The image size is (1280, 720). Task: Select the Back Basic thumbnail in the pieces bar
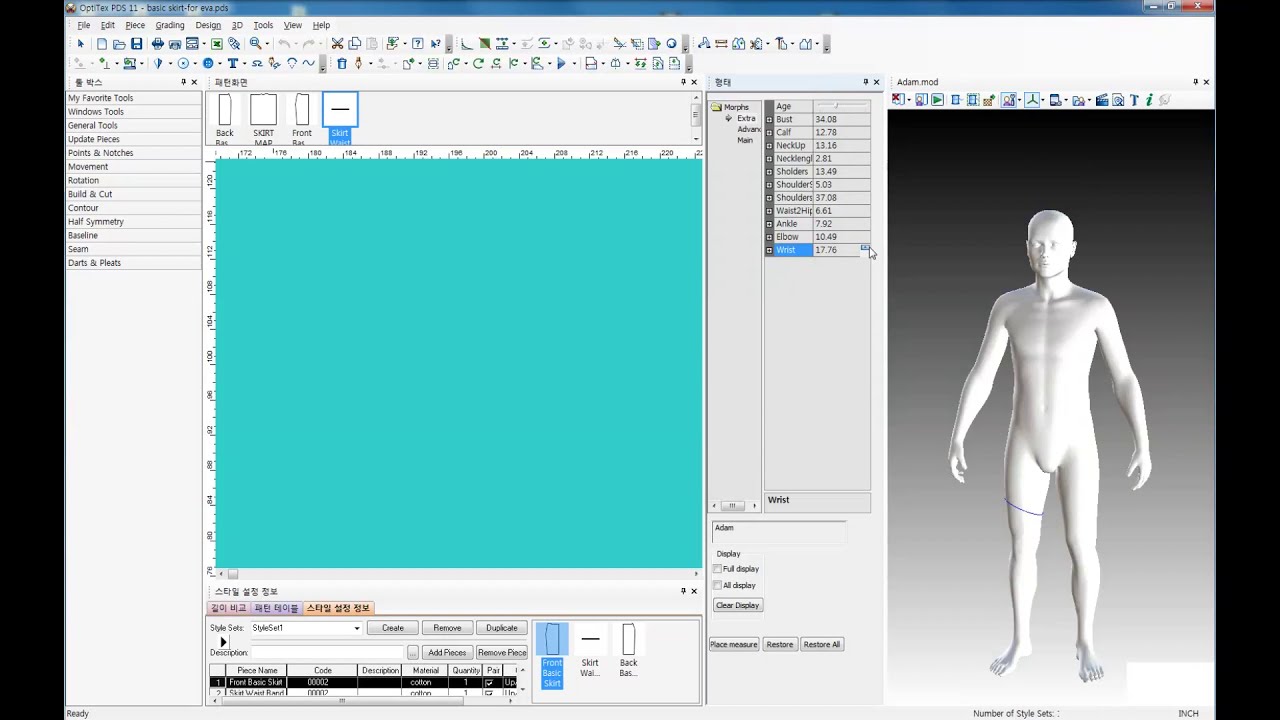225,119
